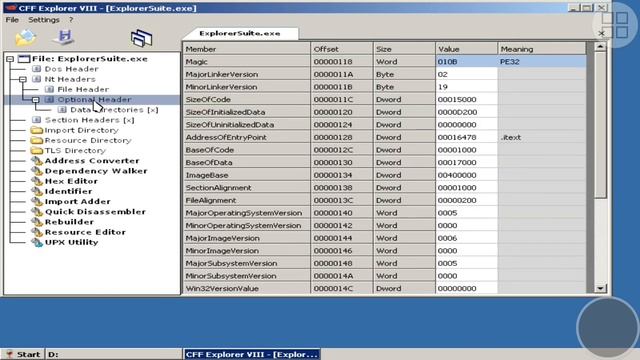Select the Section Headers node icon
This screenshot has height=360, width=640.
36,120
